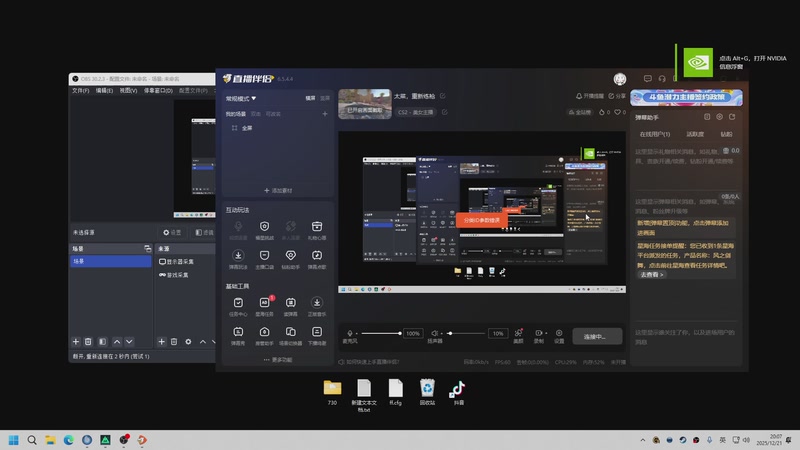Select 竖屏 portrait orientation

coord(324,98)
